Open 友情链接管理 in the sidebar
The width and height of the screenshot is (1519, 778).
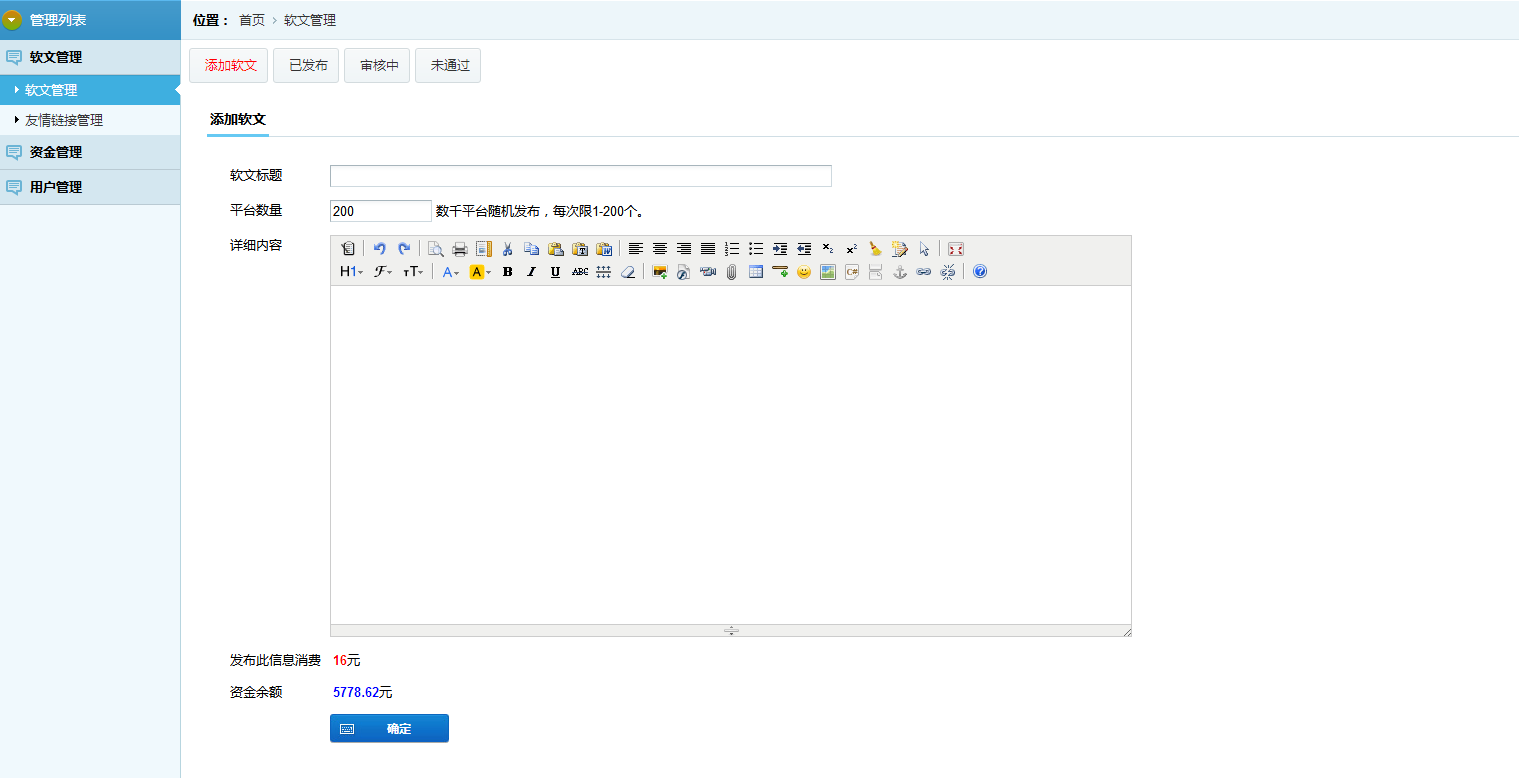64,121
